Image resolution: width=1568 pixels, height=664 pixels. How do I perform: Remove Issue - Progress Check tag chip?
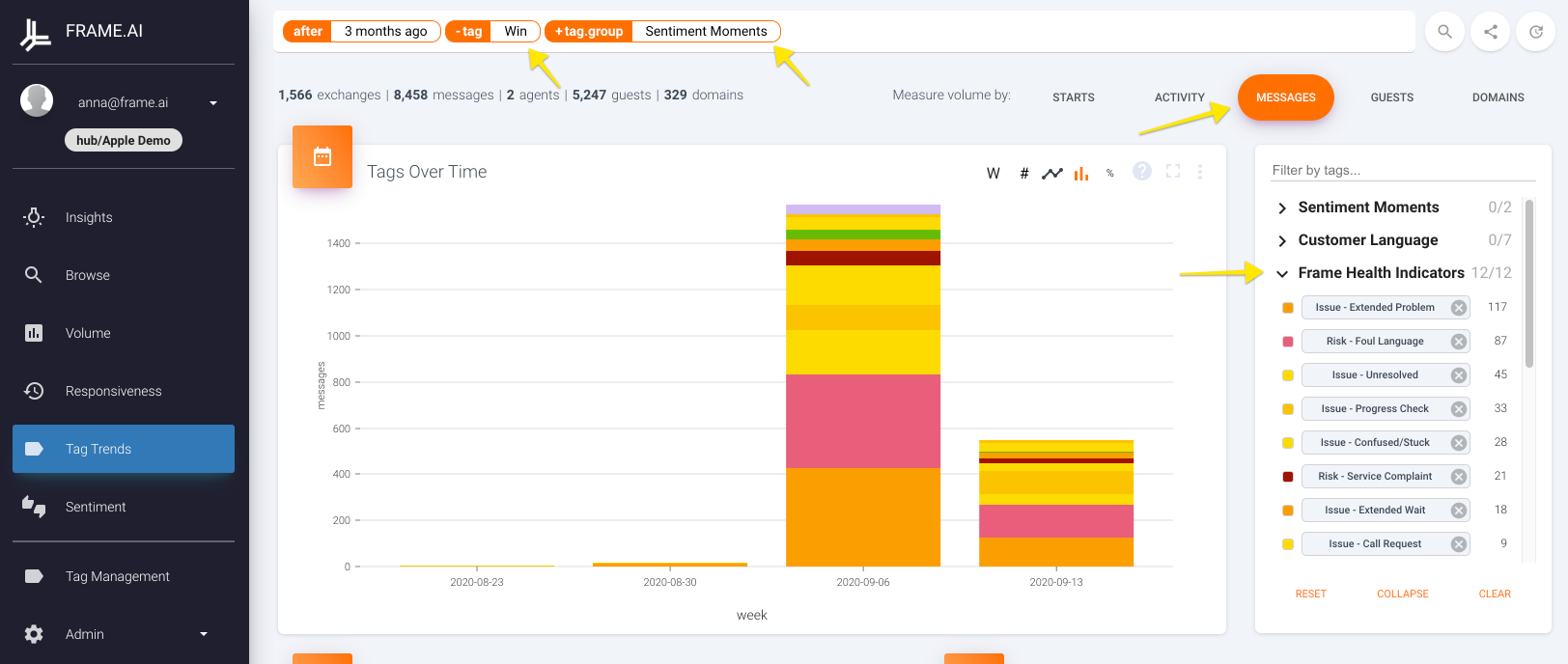coord(1459,409)
